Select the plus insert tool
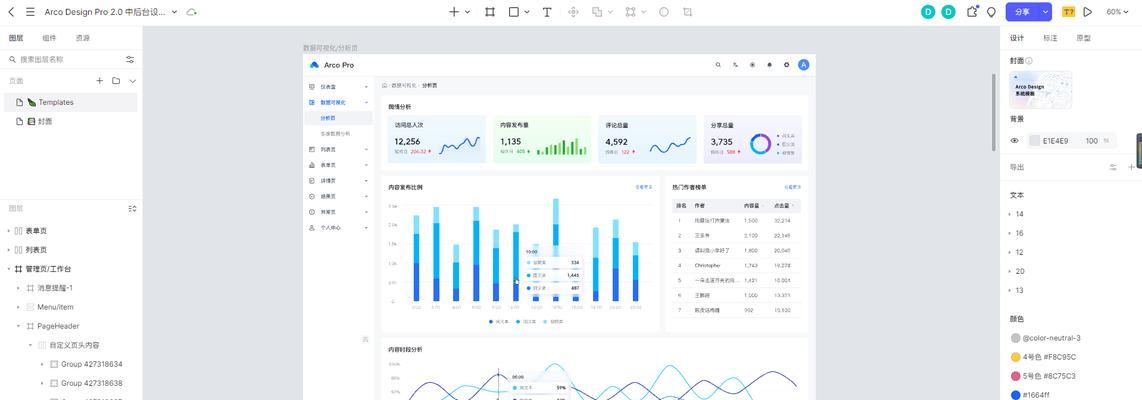This screenshot has height=400, width=1142. (x=454, y=12)
